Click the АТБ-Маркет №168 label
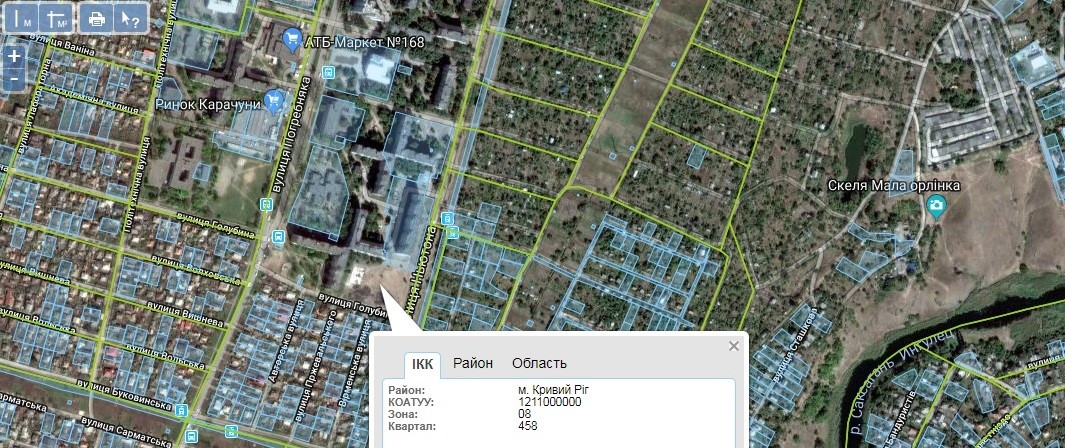This screenshot has width=1065, height=448. pyautogui.click(x=366, y=42)
